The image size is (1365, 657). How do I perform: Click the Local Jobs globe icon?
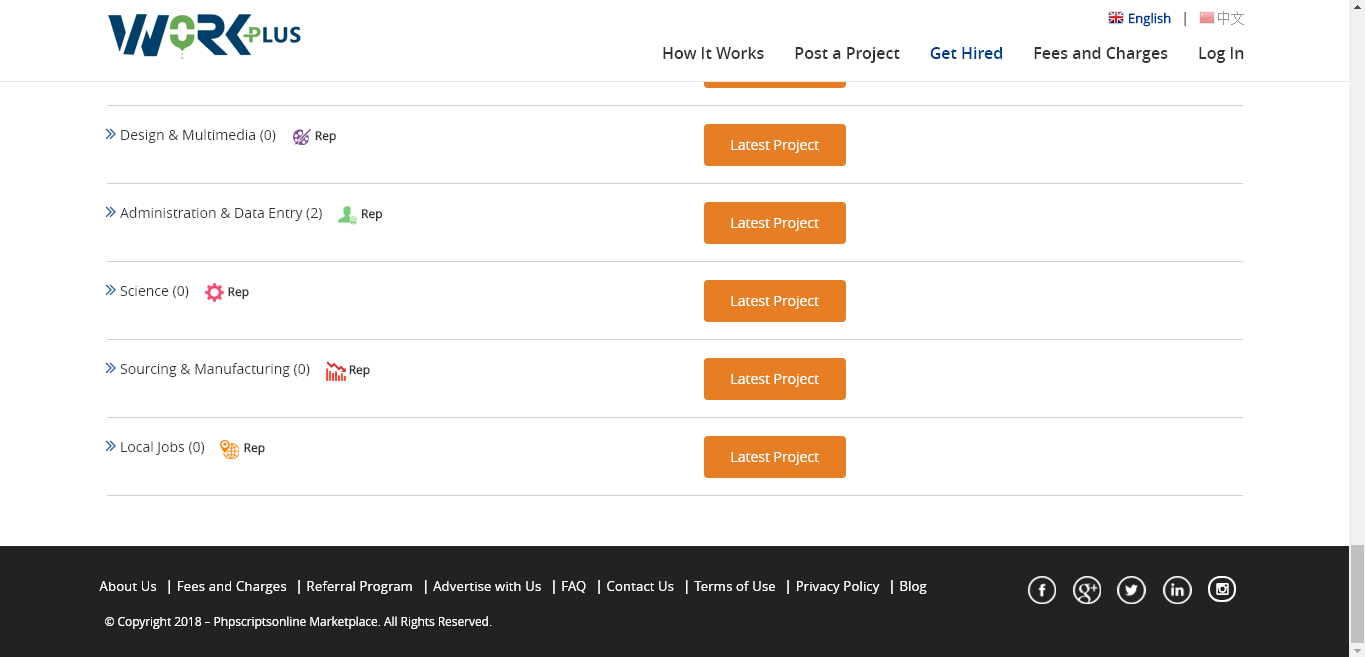(x=230, y=449)
